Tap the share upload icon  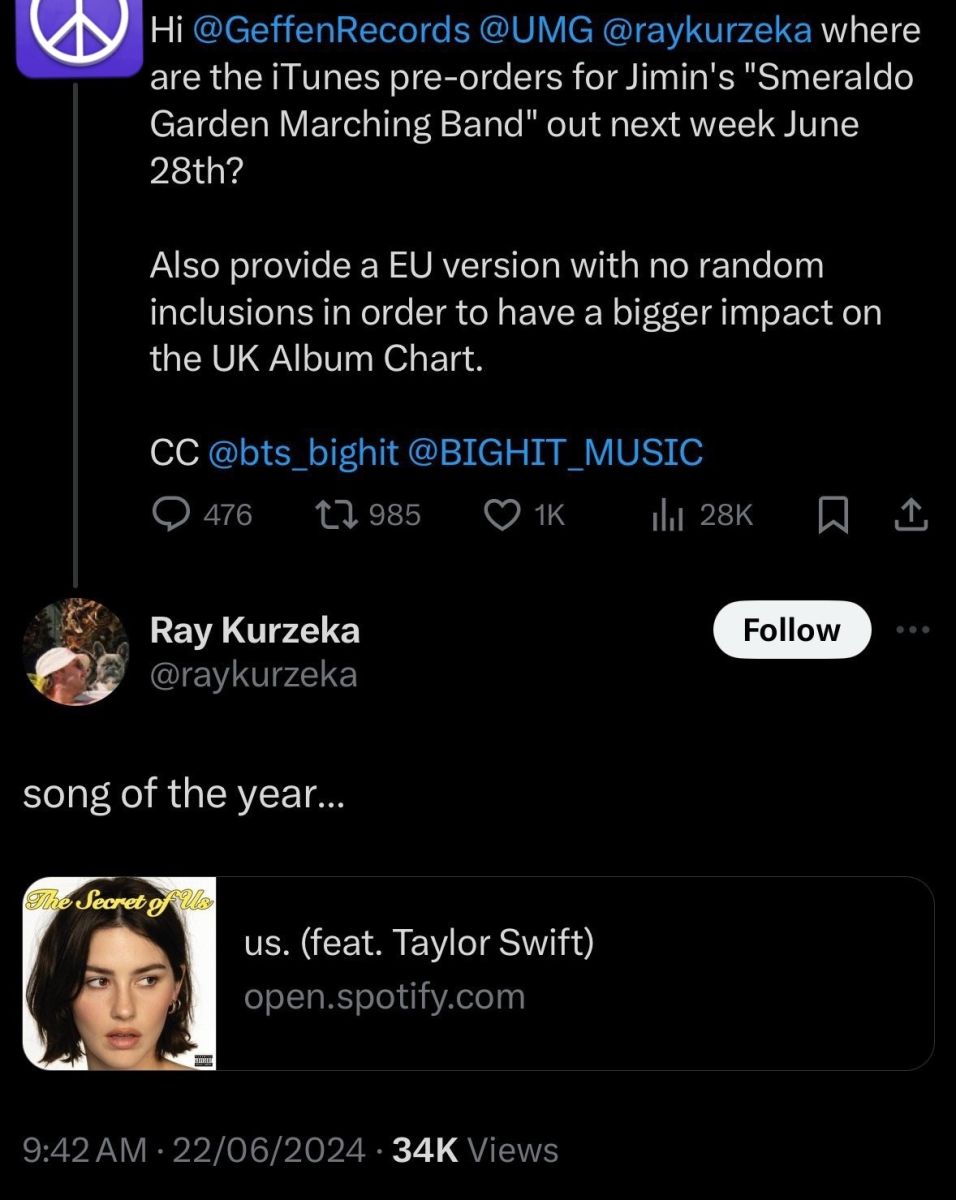pos(910,515)
